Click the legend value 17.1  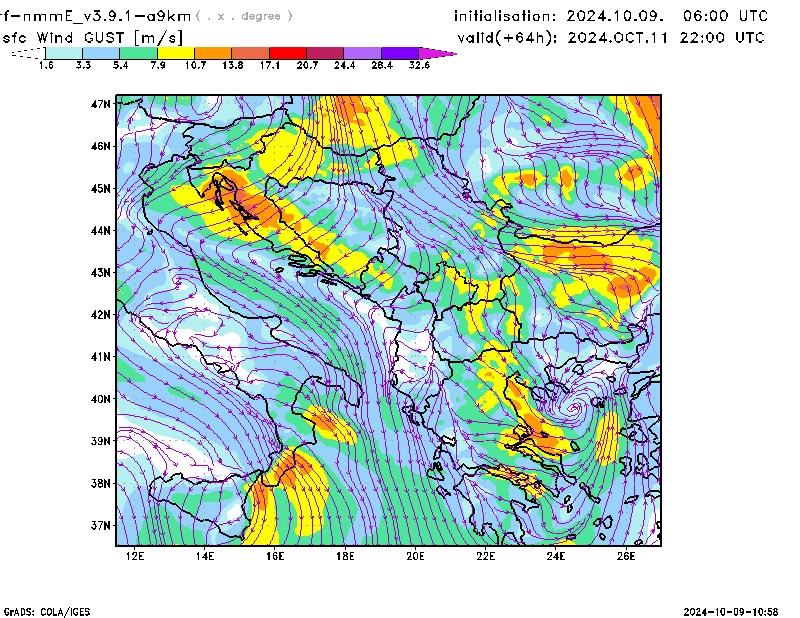click(x=270, y=65)
